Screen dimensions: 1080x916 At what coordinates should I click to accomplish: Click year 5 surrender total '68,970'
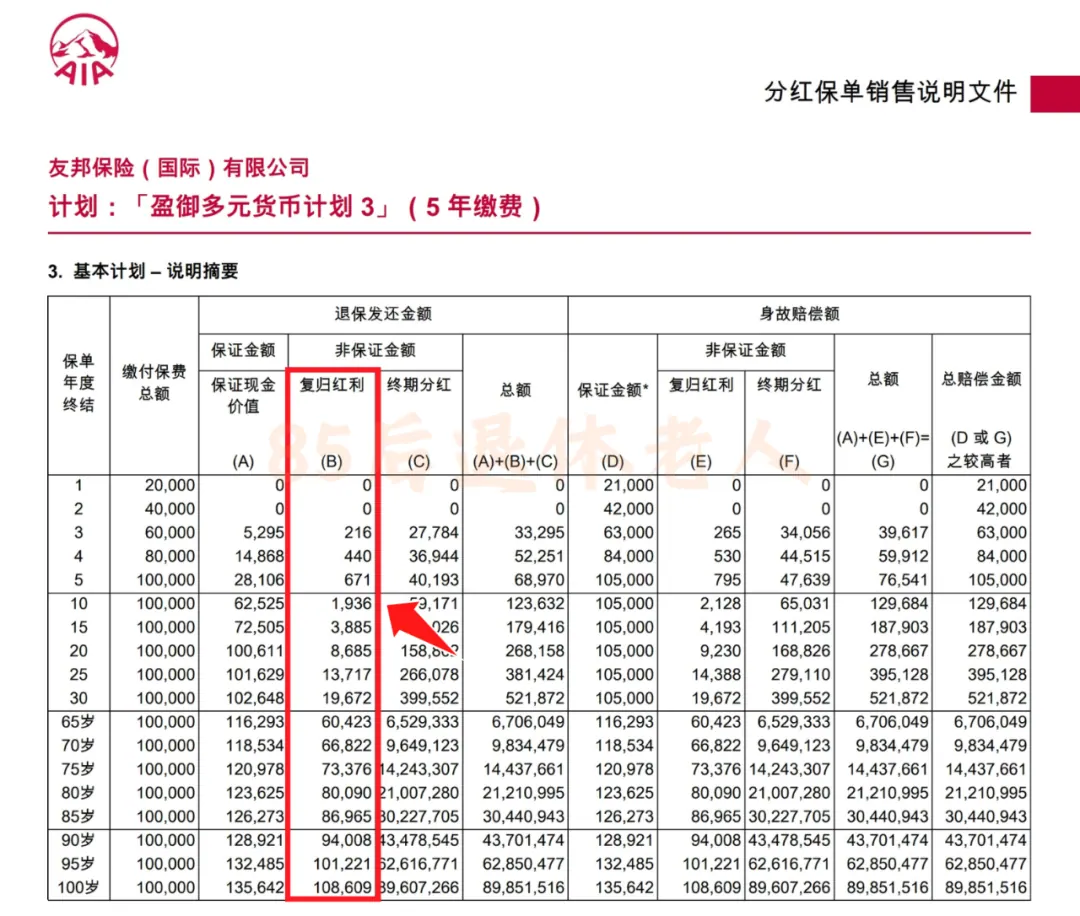pyautogui.click(x=539, y=580)
